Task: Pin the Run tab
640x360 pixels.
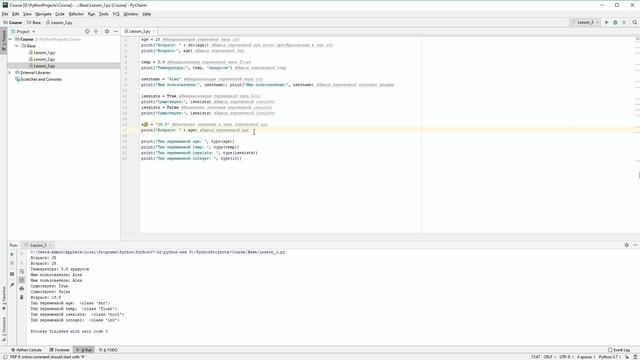Action: (x=12, y=285)
